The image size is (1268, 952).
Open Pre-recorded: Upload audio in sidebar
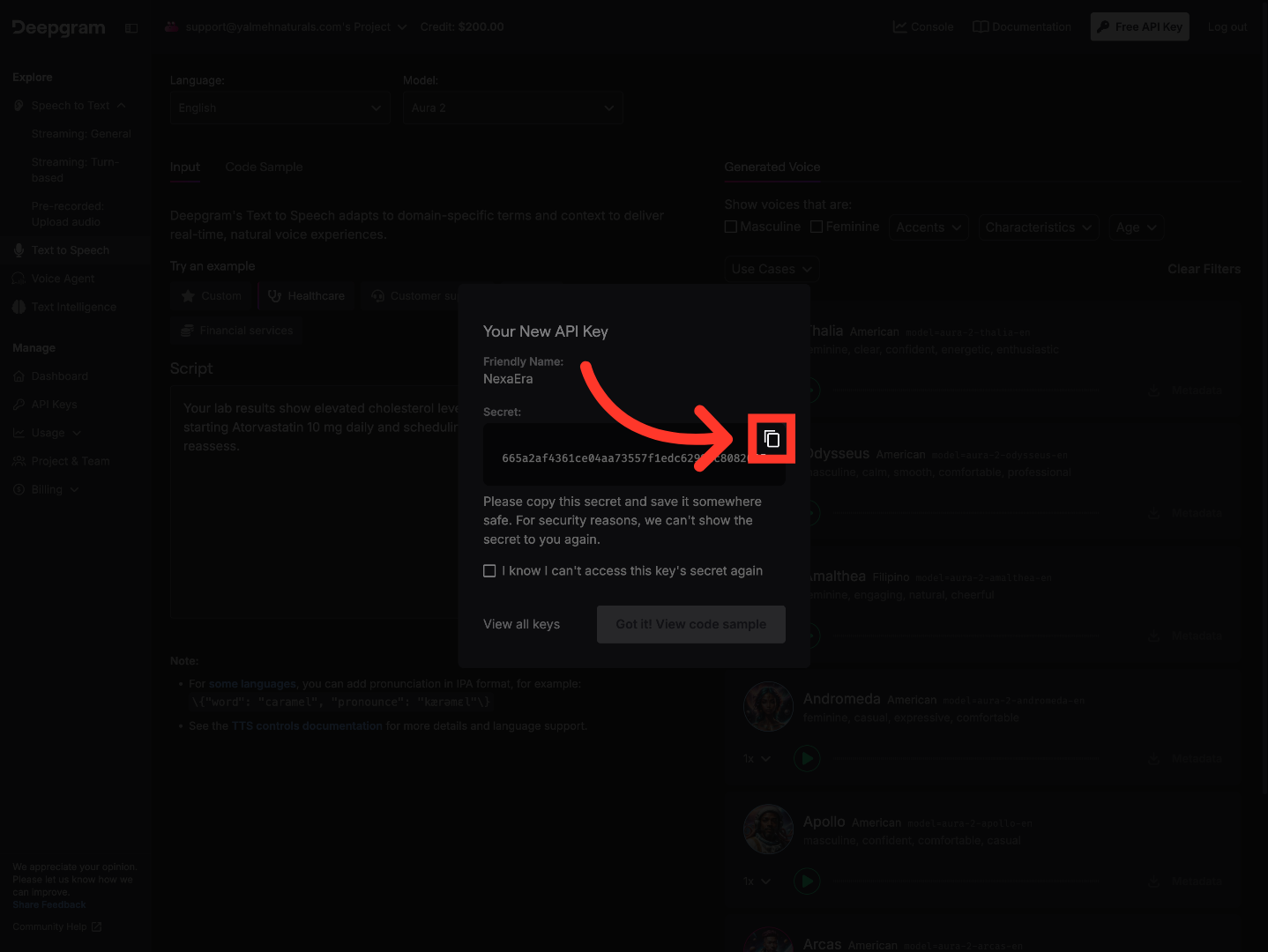pos(68,214)
